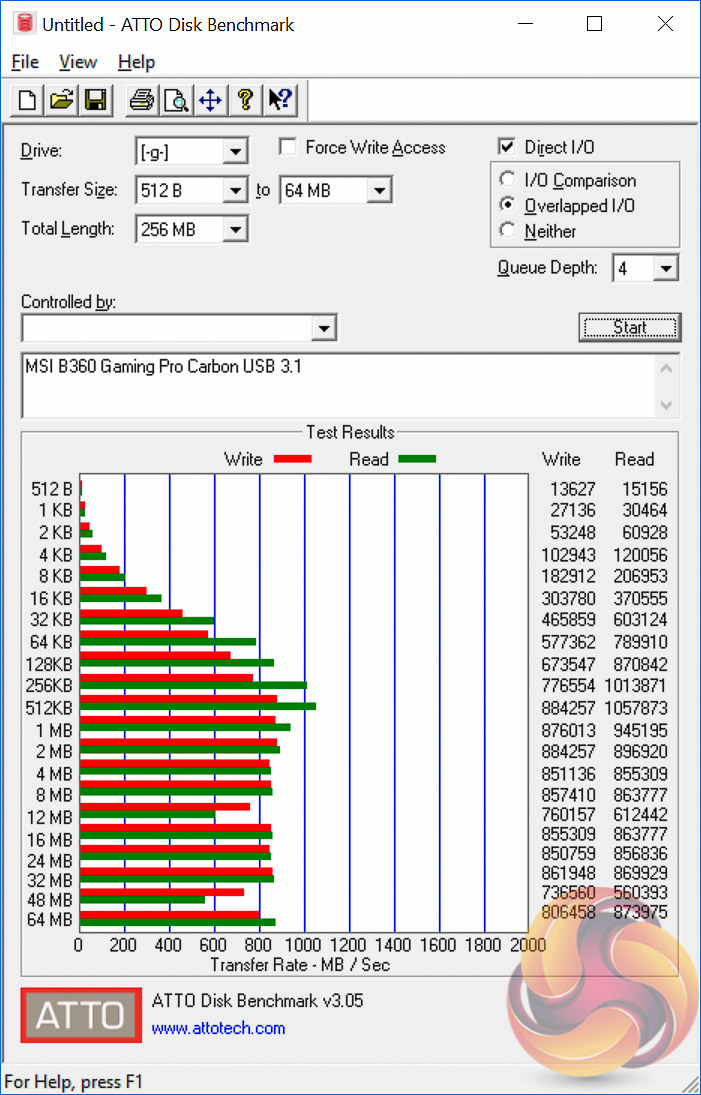Click the 256KB row label in chart
The width and height of the screenshot is (701, 1095).
coord(48,685)
